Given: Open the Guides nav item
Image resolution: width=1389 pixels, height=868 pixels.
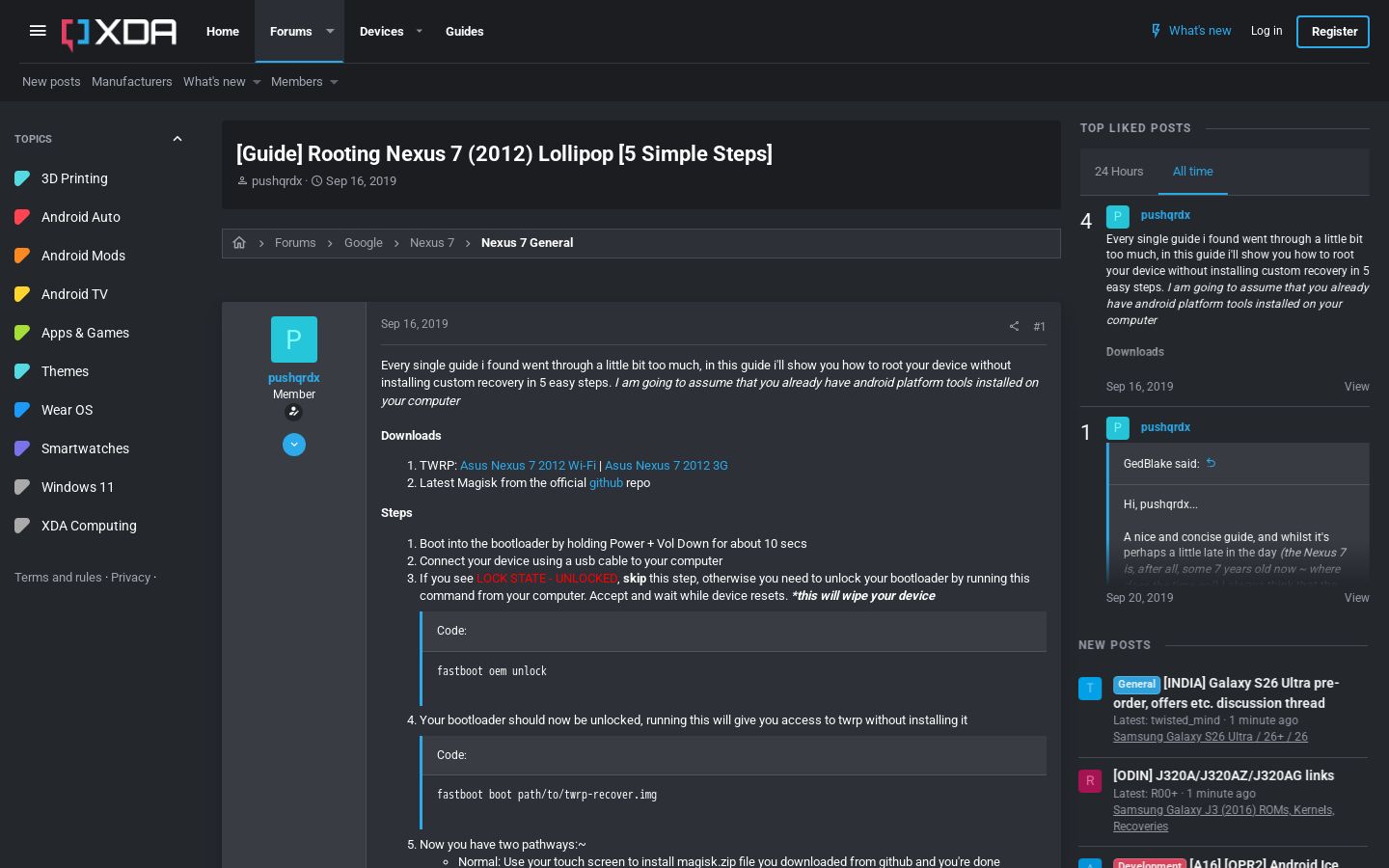Looking at the screenshot, I should (x=464, y=31).
